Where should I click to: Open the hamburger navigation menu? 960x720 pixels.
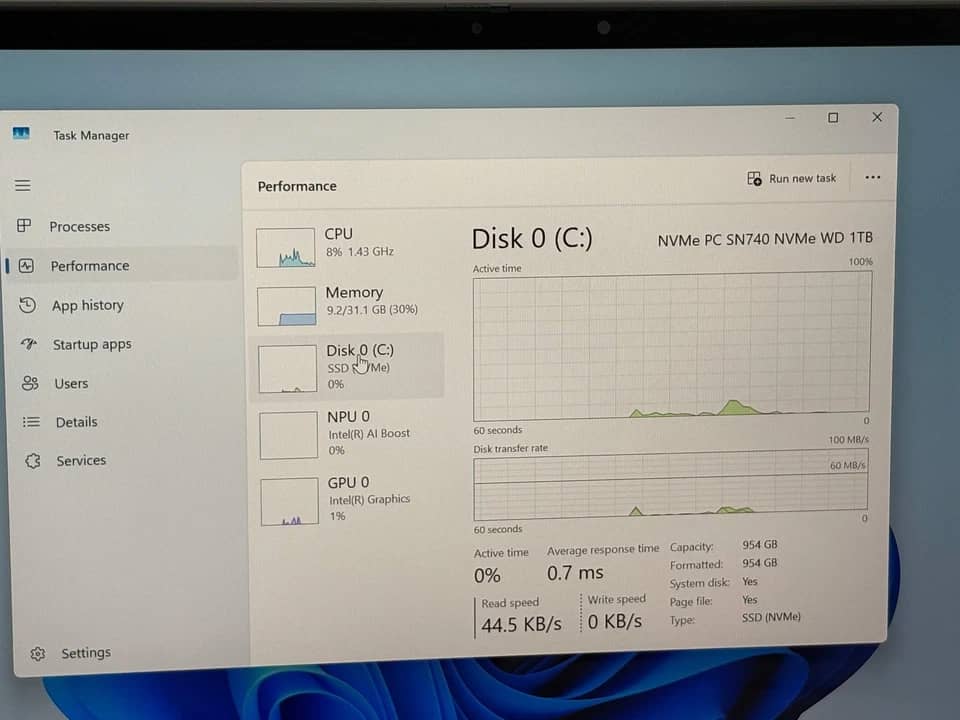point(23,185)
